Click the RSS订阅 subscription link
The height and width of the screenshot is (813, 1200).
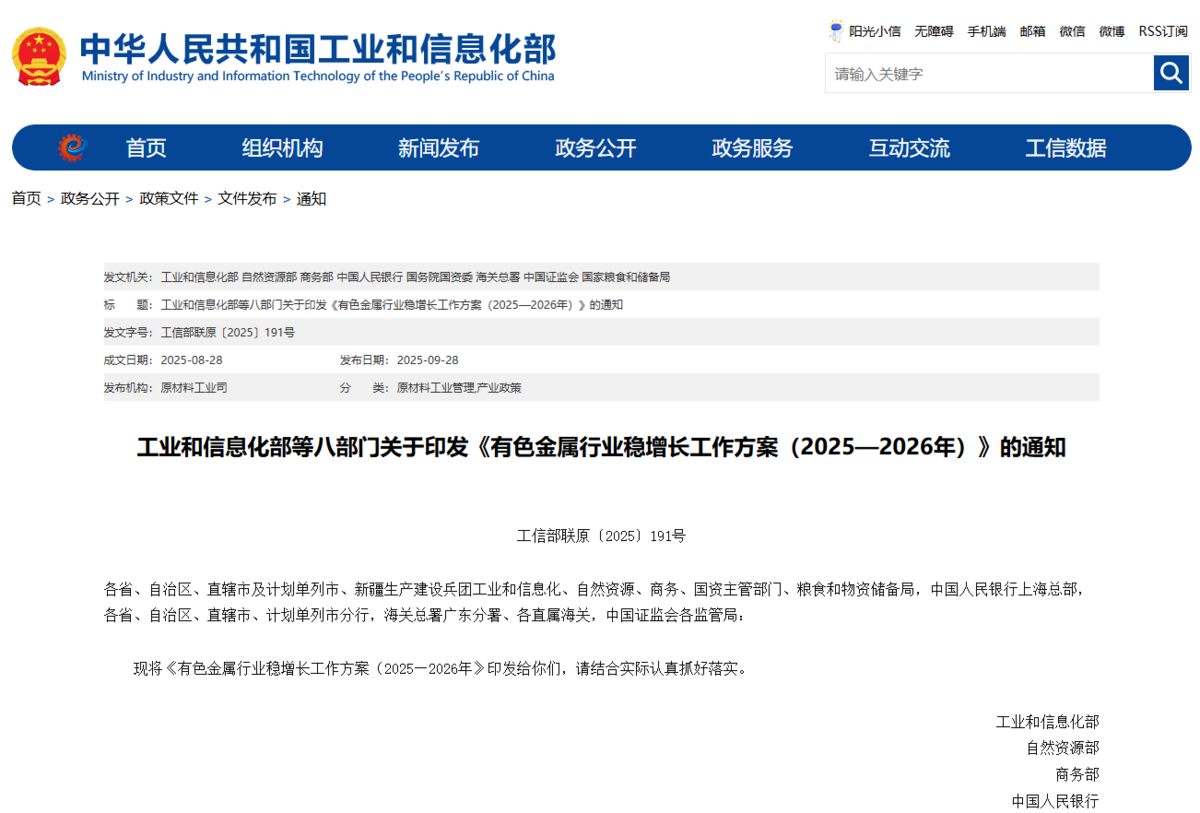tap(1163, 31)
